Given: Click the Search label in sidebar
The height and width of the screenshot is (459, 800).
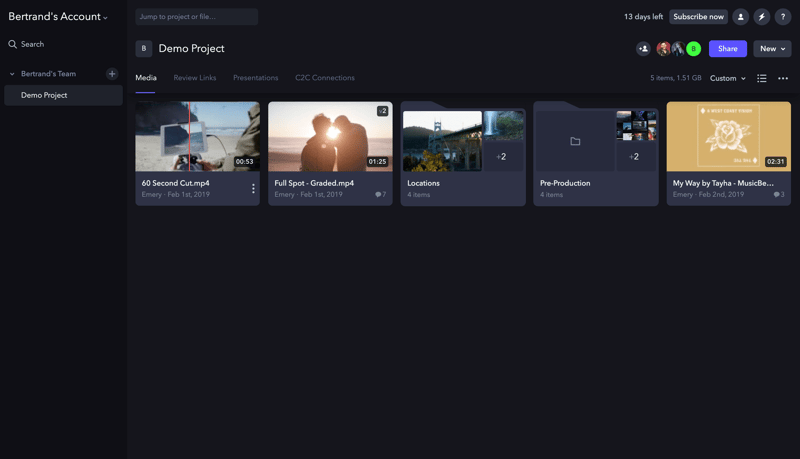Looking at the screenshot, I should tap(33, 44).
